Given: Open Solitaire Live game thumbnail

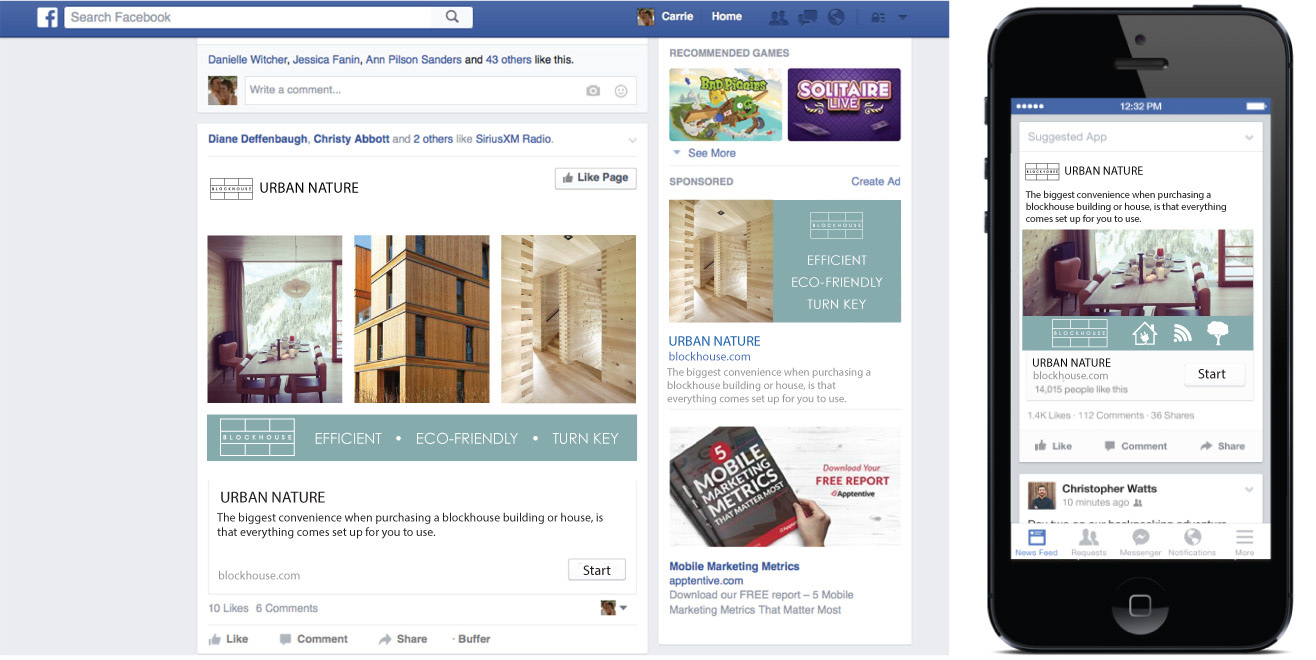Looking at the screenshot, I should click(844, 104).
